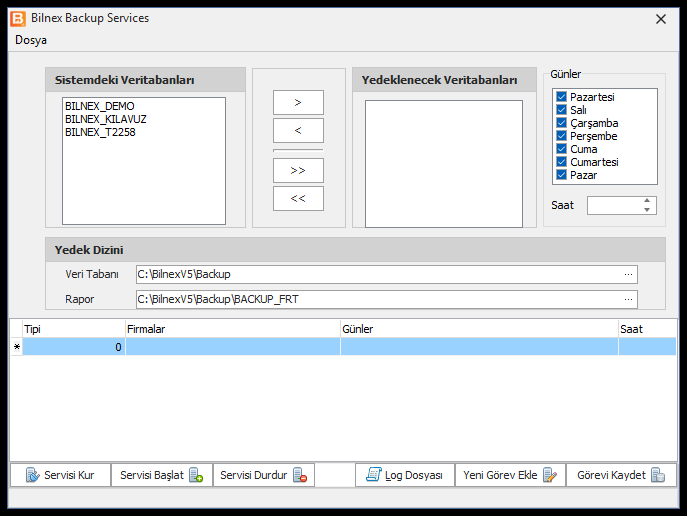Decrease Saat value with down arrow

(x=647, y=210)
